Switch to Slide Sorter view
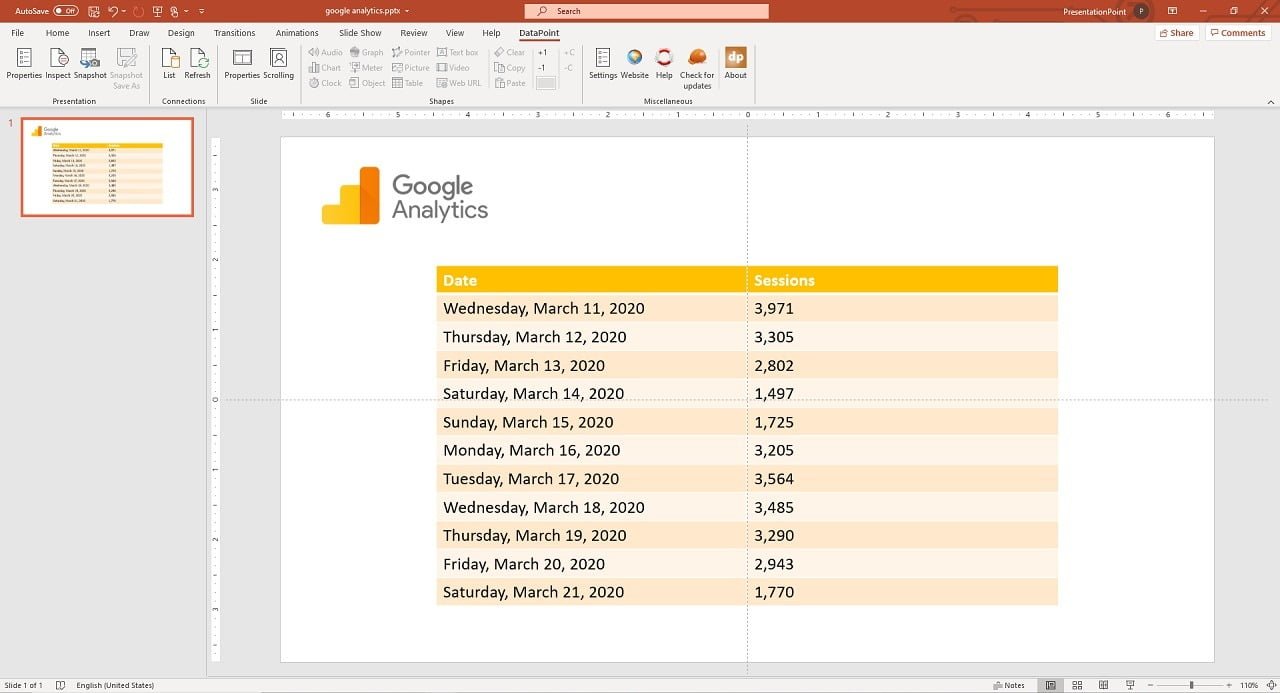Screen dimensions: 1280x693 click(x=1077, y=685)
